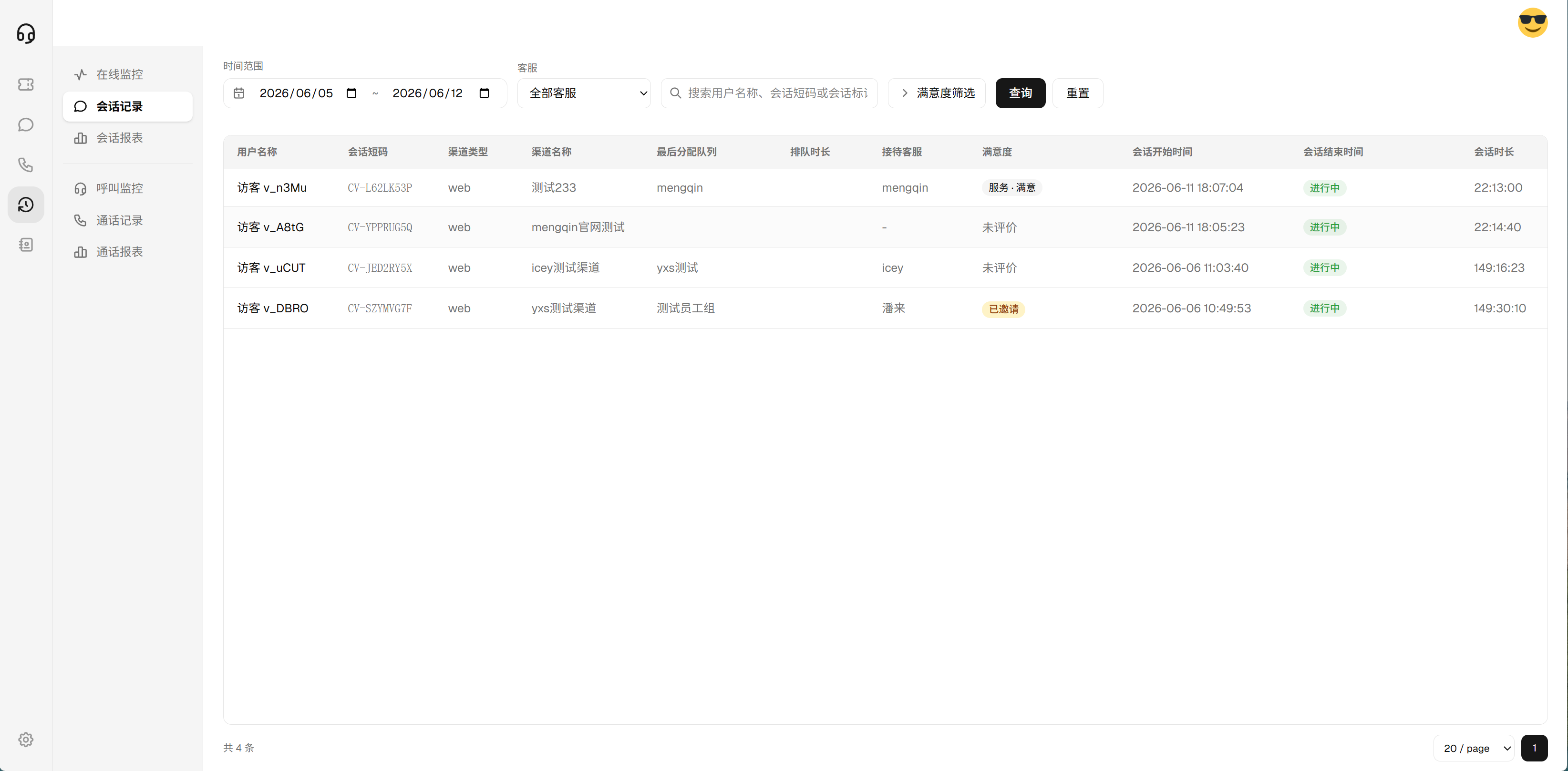1568x771 pixels.
Task: Focus the user name search field
Action: [x=769, y=93]
